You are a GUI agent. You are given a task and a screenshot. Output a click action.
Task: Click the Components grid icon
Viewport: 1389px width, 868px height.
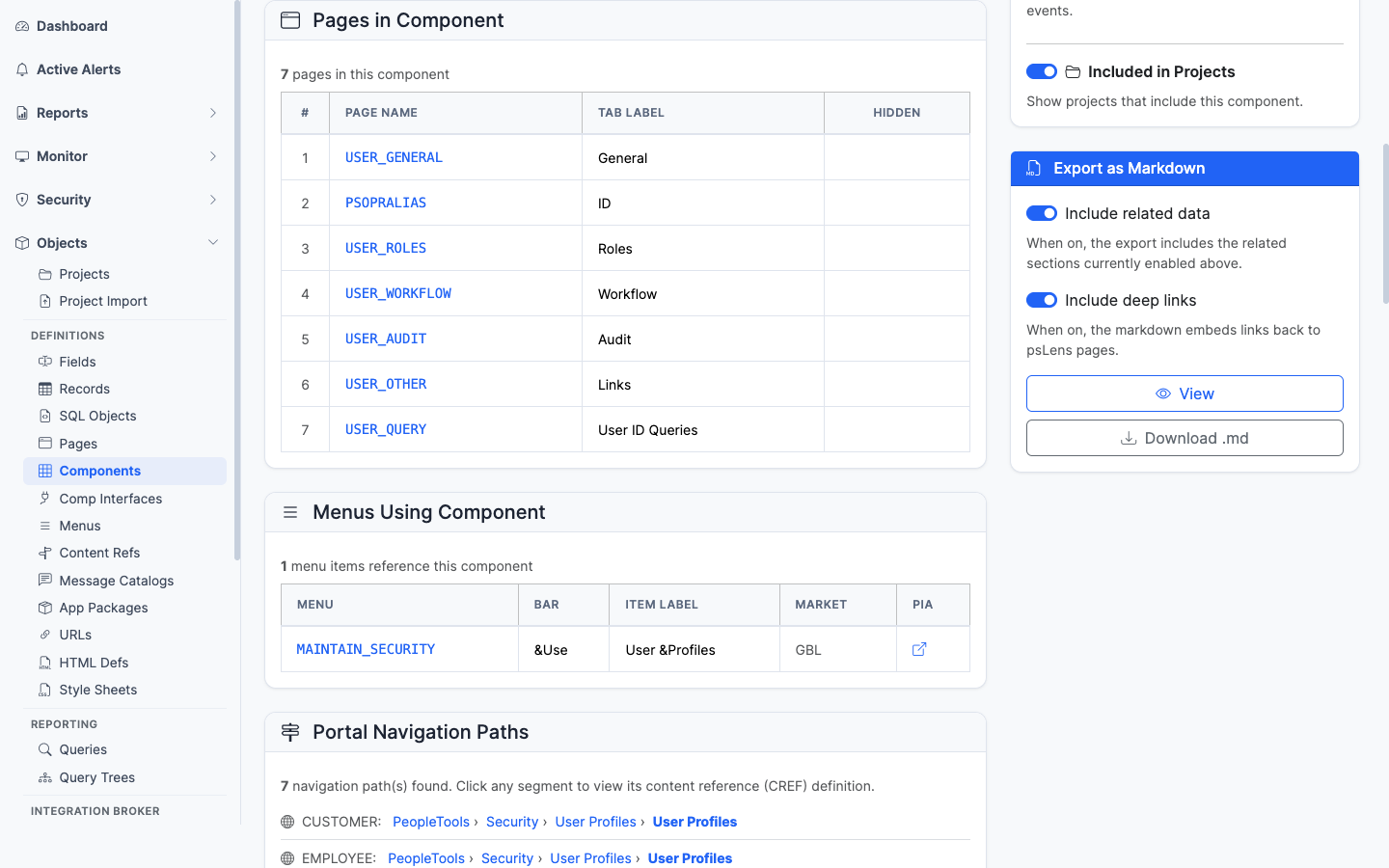[45, 471]
